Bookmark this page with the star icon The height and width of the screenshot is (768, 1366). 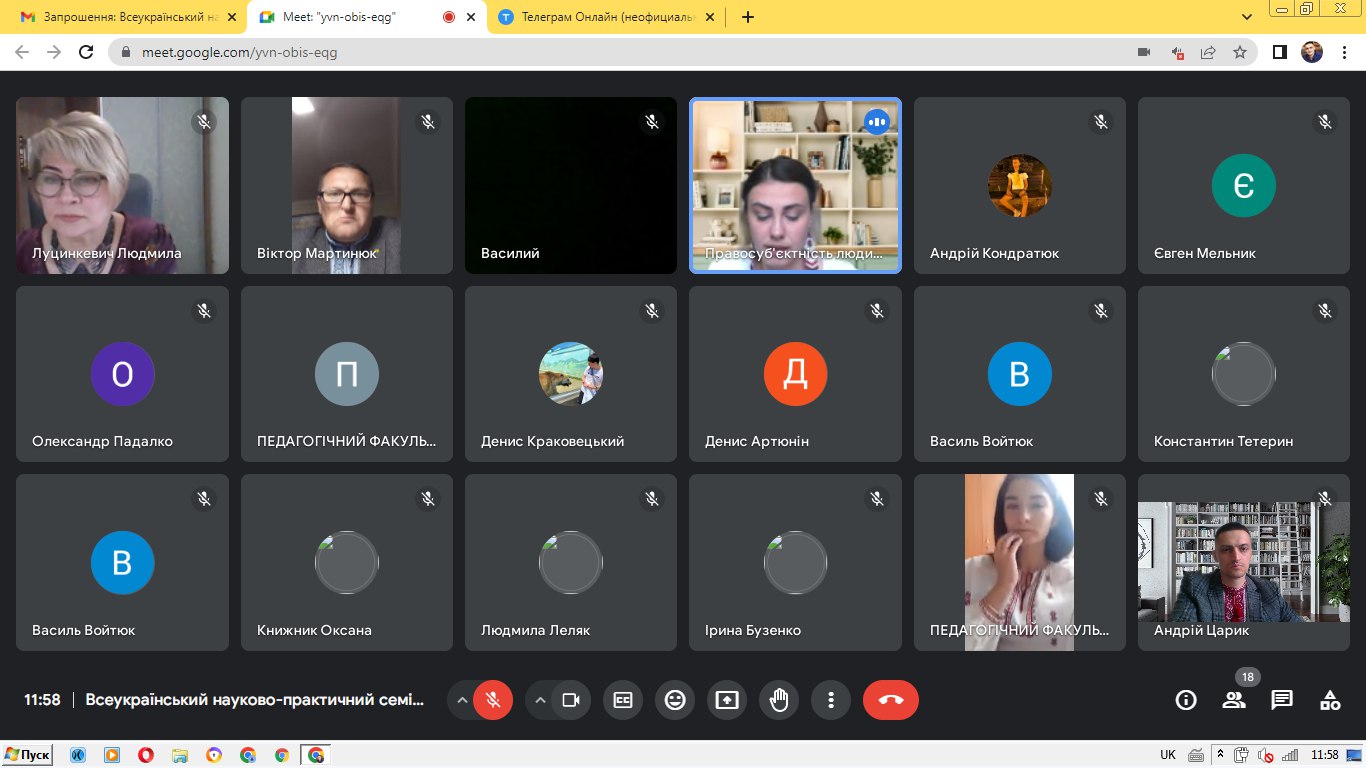coord(1240,52)
